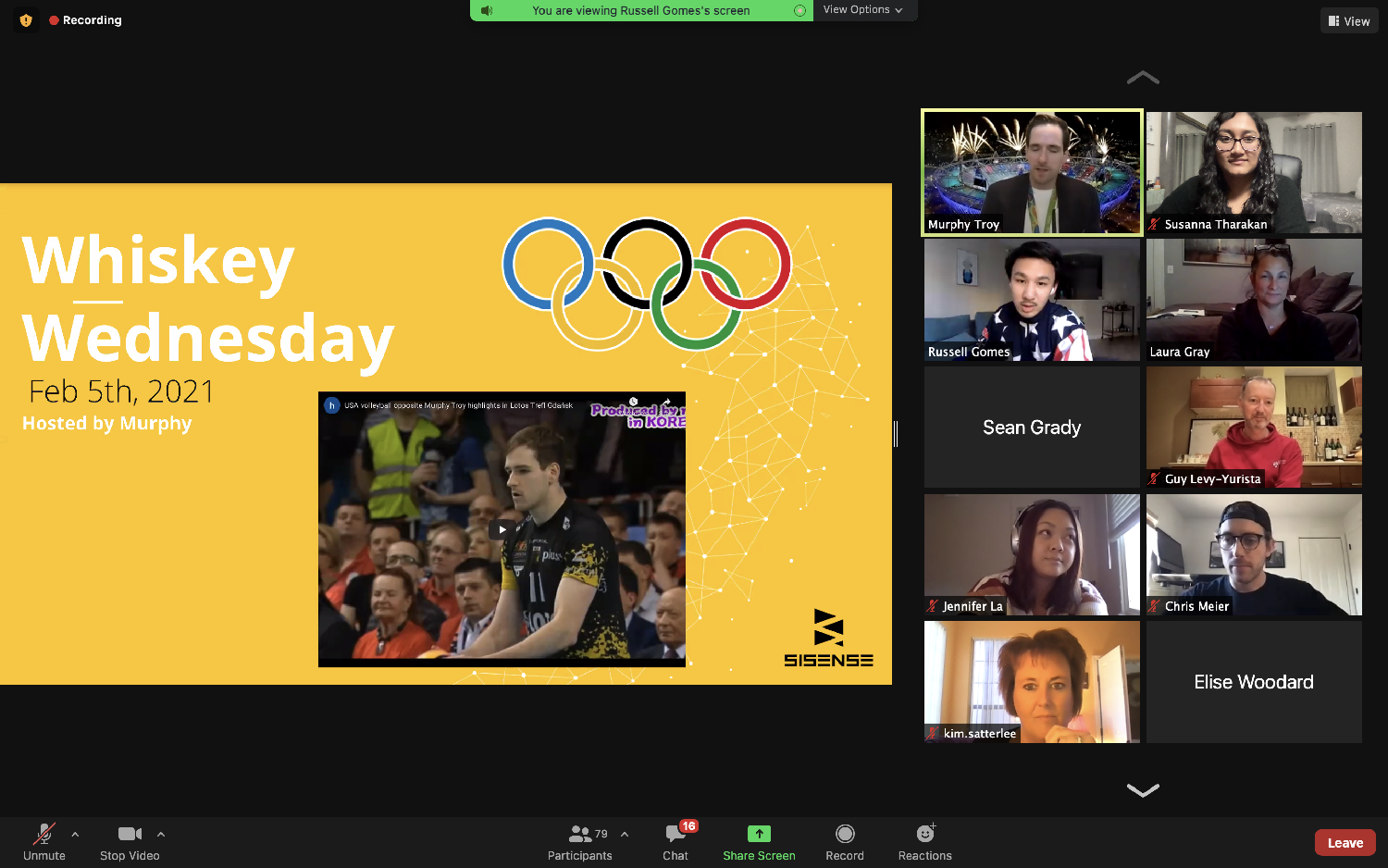Show next page of video thumbnails
This screenshot has height=868, width=1388.
[1143, 789]
